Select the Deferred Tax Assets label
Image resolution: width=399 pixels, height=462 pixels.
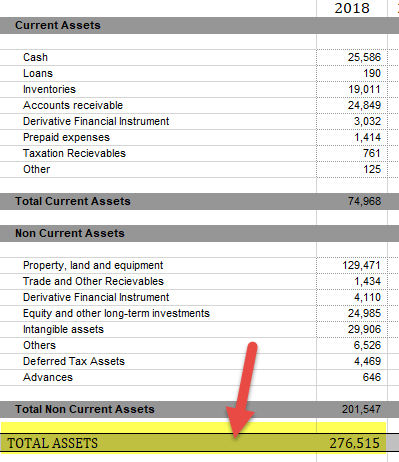click(74, 361)
